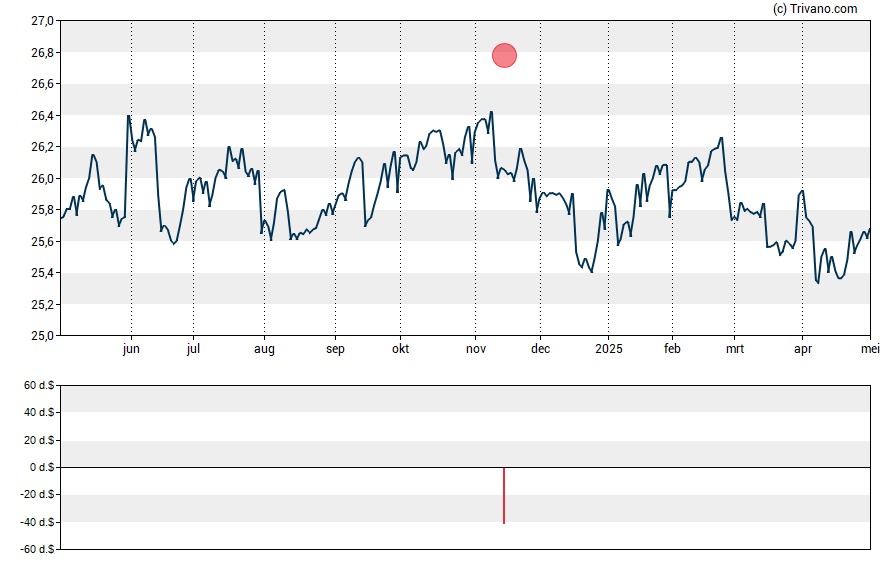Click the 26,6 price axis value

pos(42,84)
